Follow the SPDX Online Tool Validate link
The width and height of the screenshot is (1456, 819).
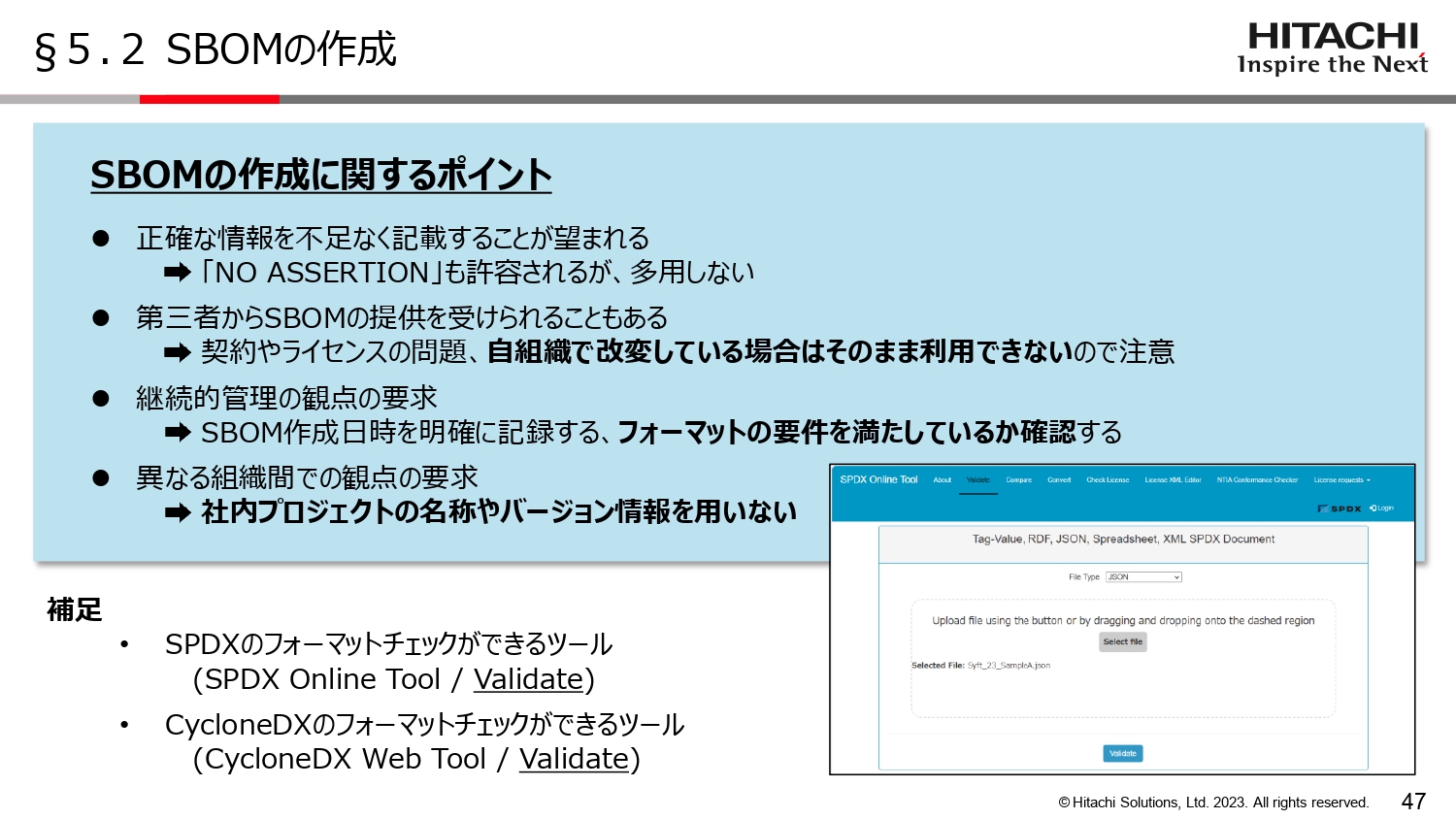pos(527,680)
